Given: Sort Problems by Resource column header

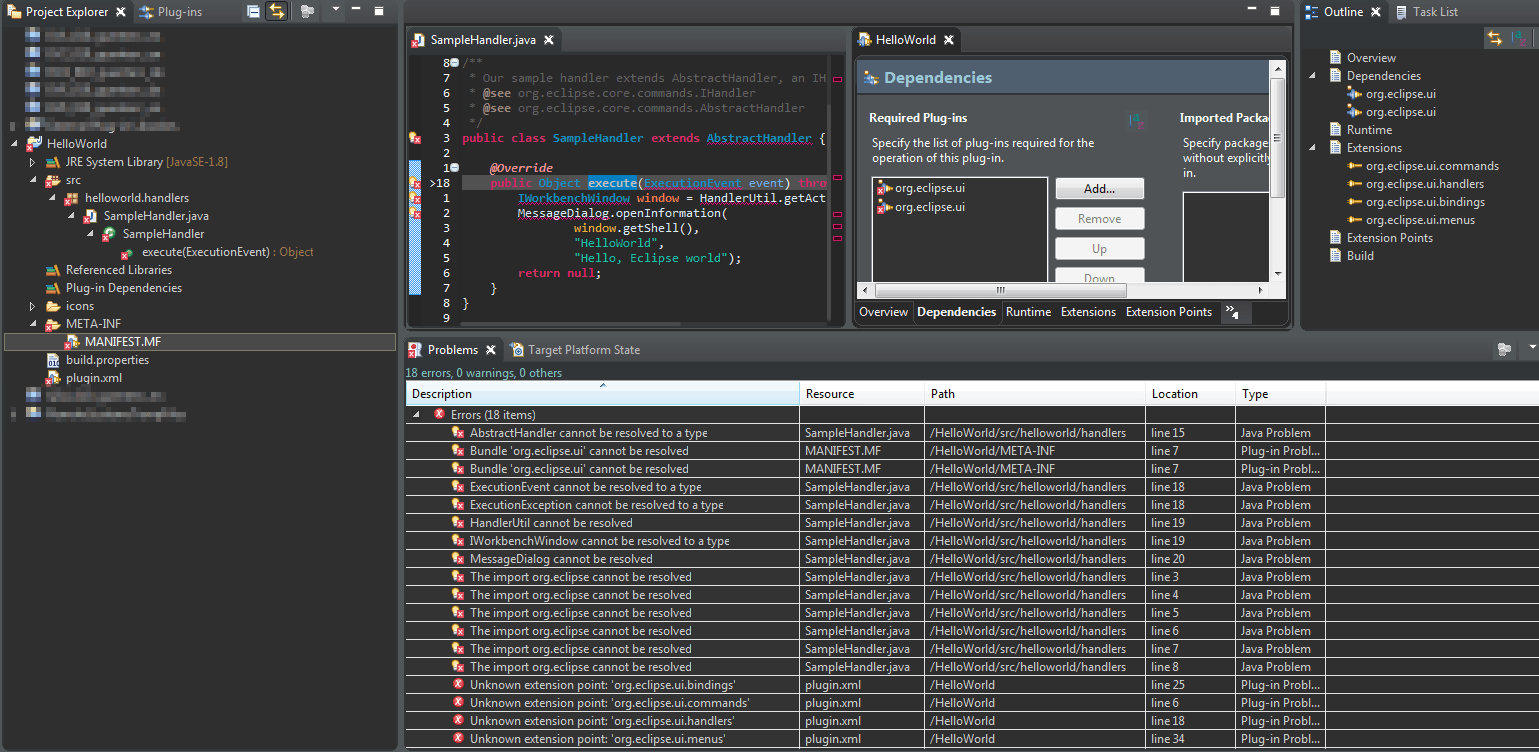Looking at the screenshot, I should [x=863, y=394].
